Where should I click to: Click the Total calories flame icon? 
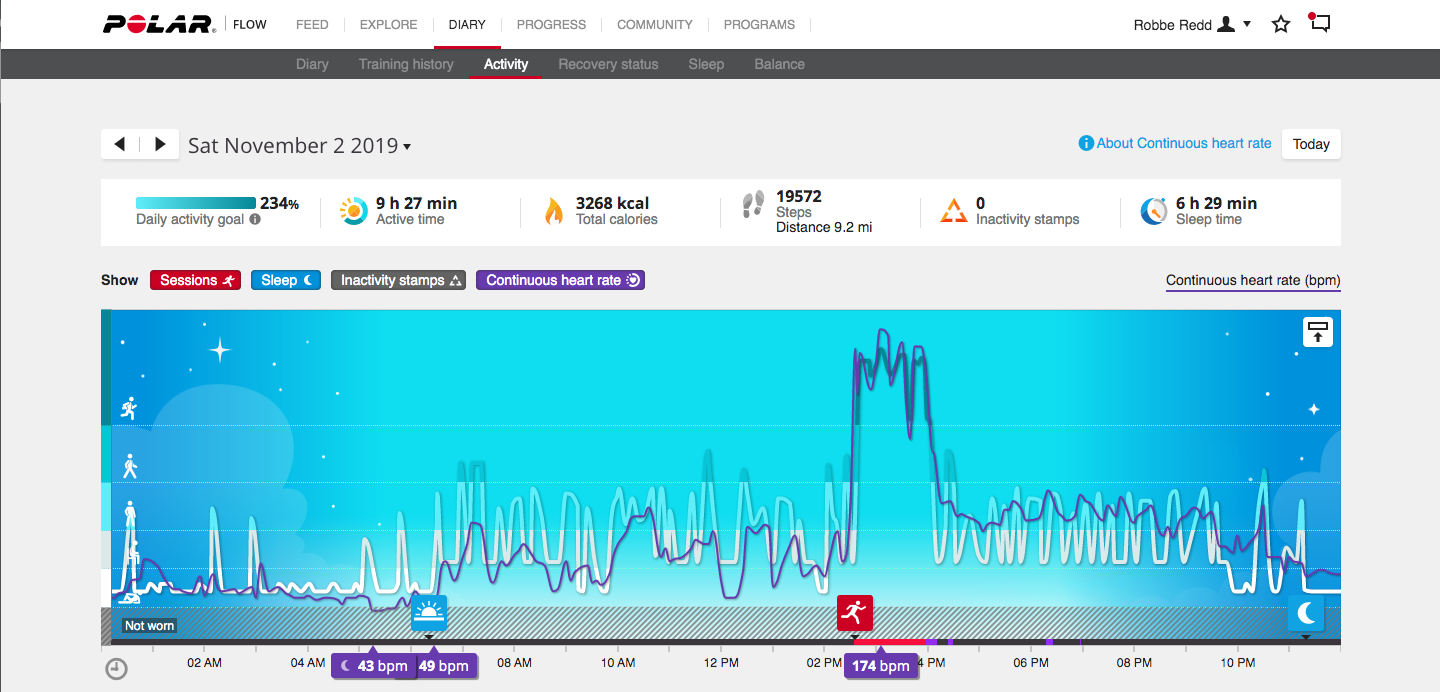point(553,211)
